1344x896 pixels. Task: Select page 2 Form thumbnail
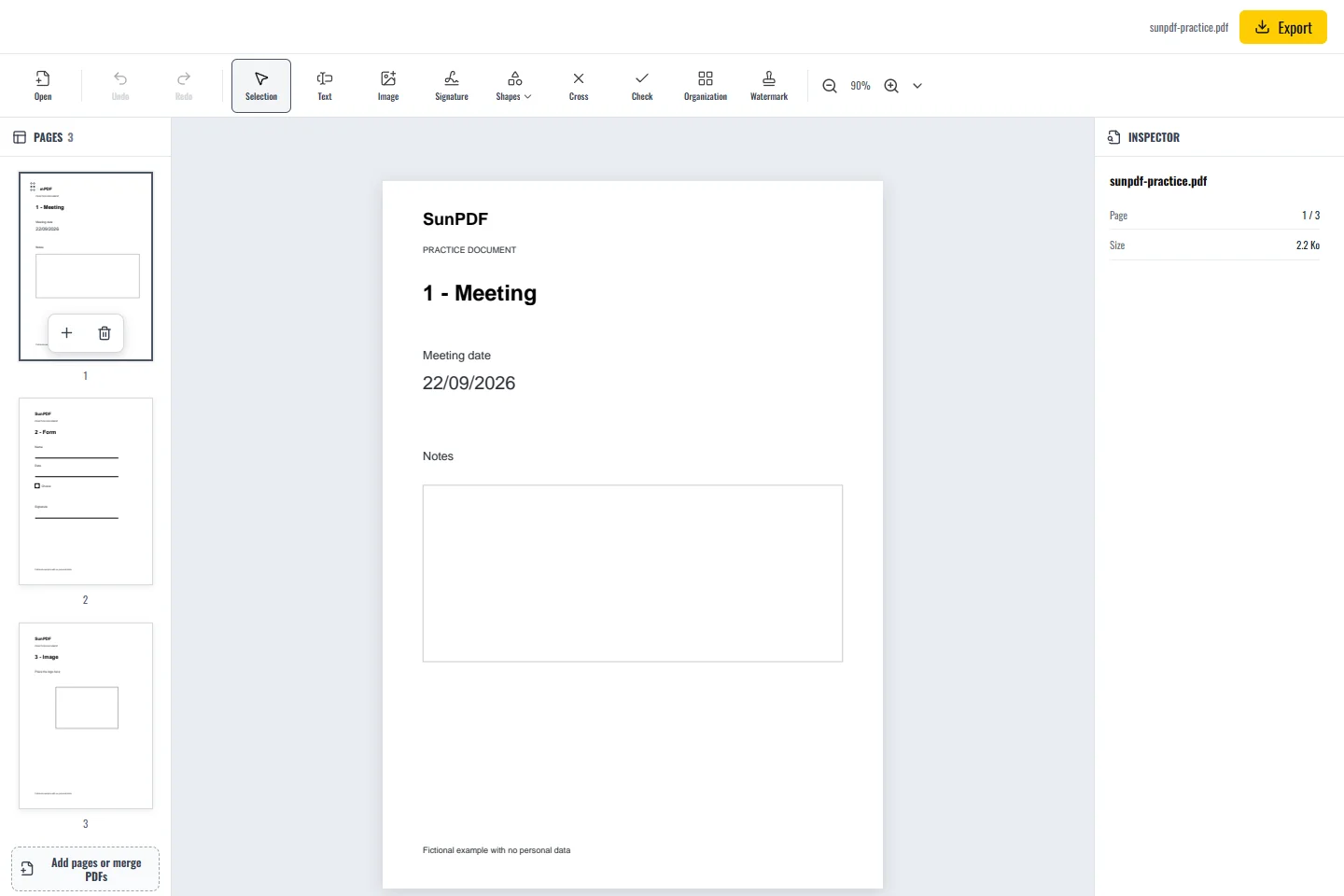tap(86, 492)
